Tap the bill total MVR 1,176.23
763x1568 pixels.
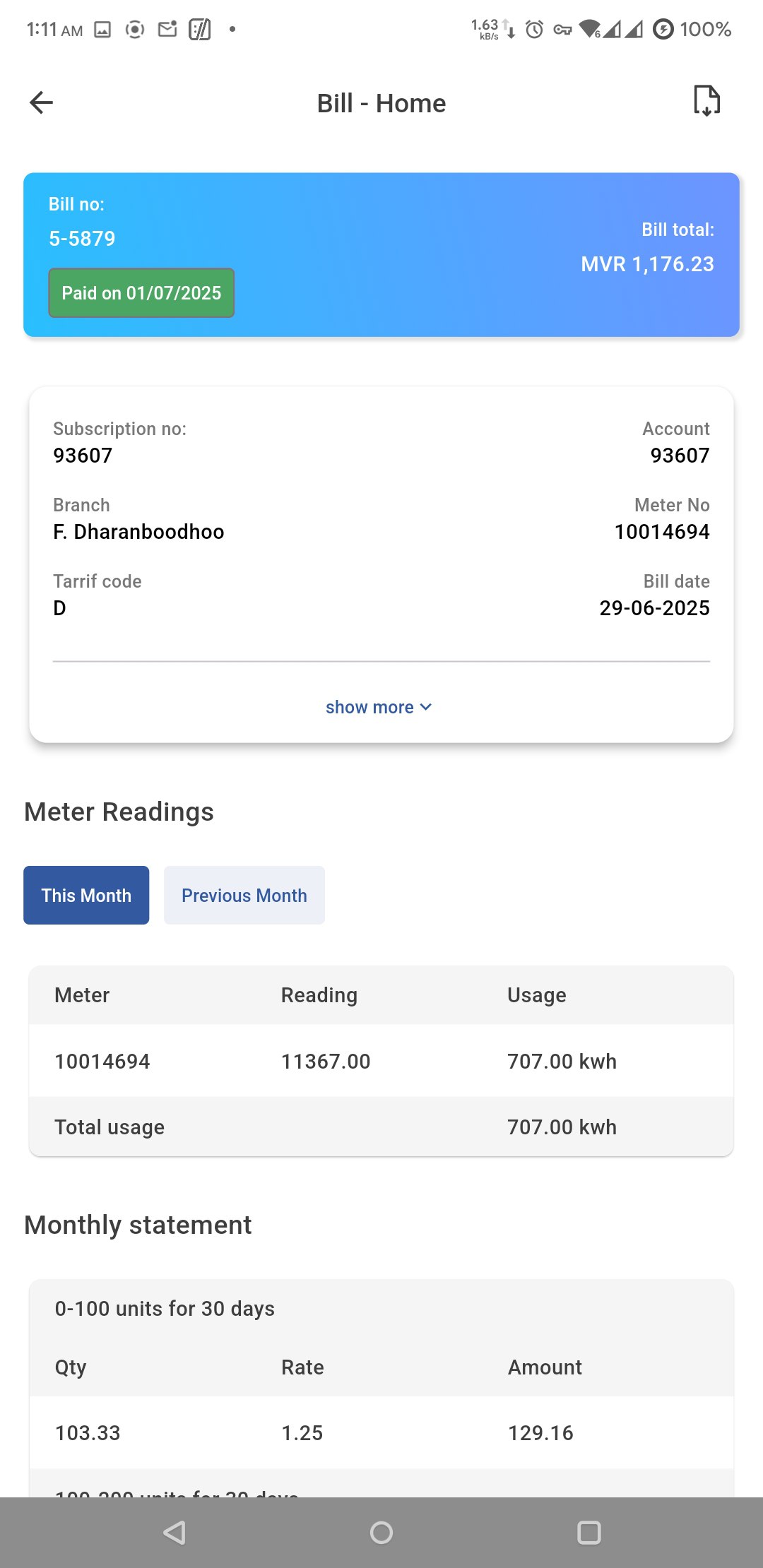(x=646, y=264)
